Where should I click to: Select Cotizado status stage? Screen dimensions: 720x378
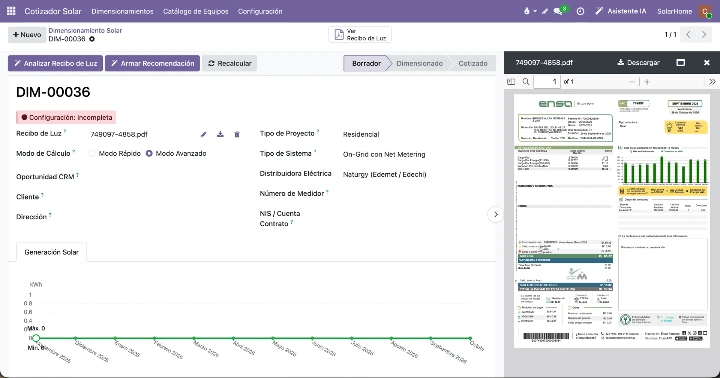(x=473, y=63)
